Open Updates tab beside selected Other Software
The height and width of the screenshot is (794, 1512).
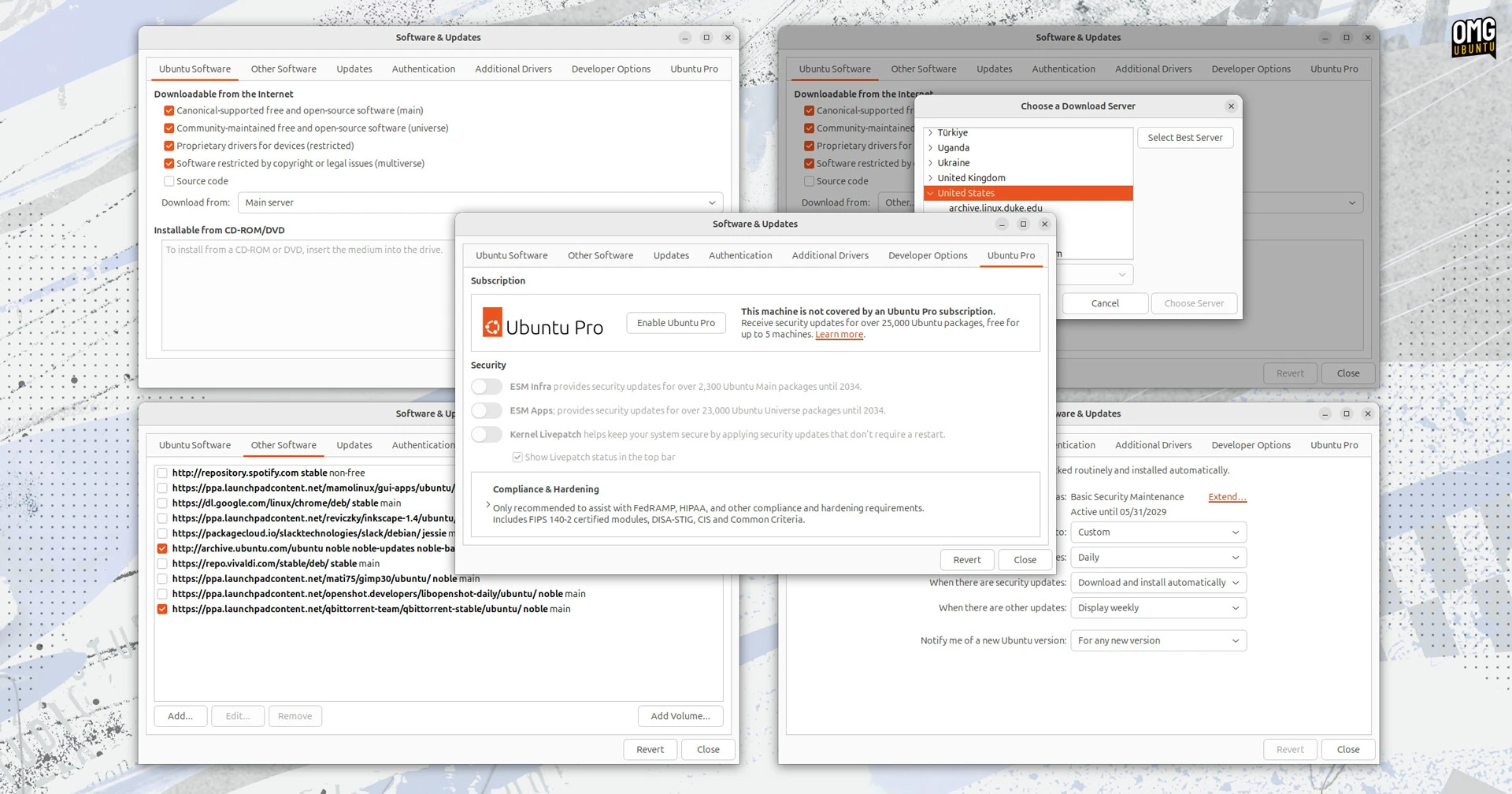coord(354,445)
